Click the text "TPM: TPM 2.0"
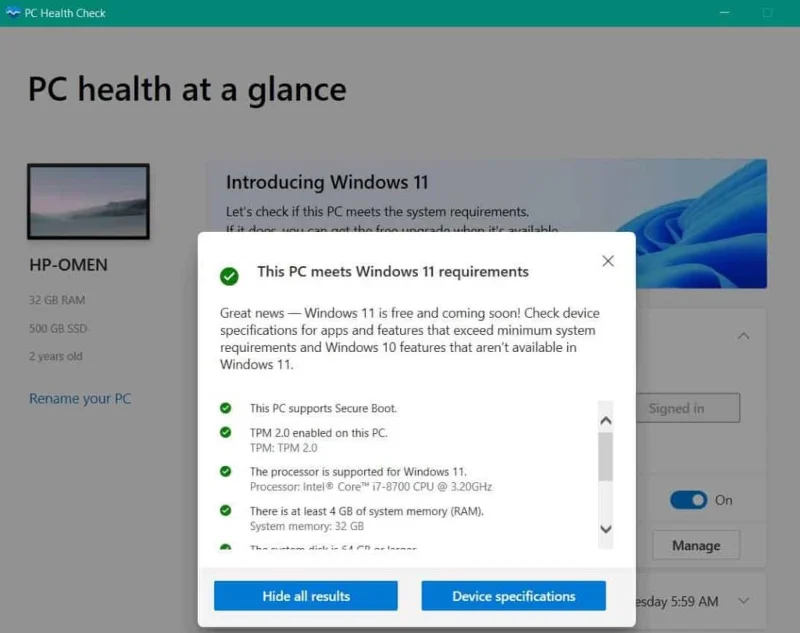 point(284,448)
